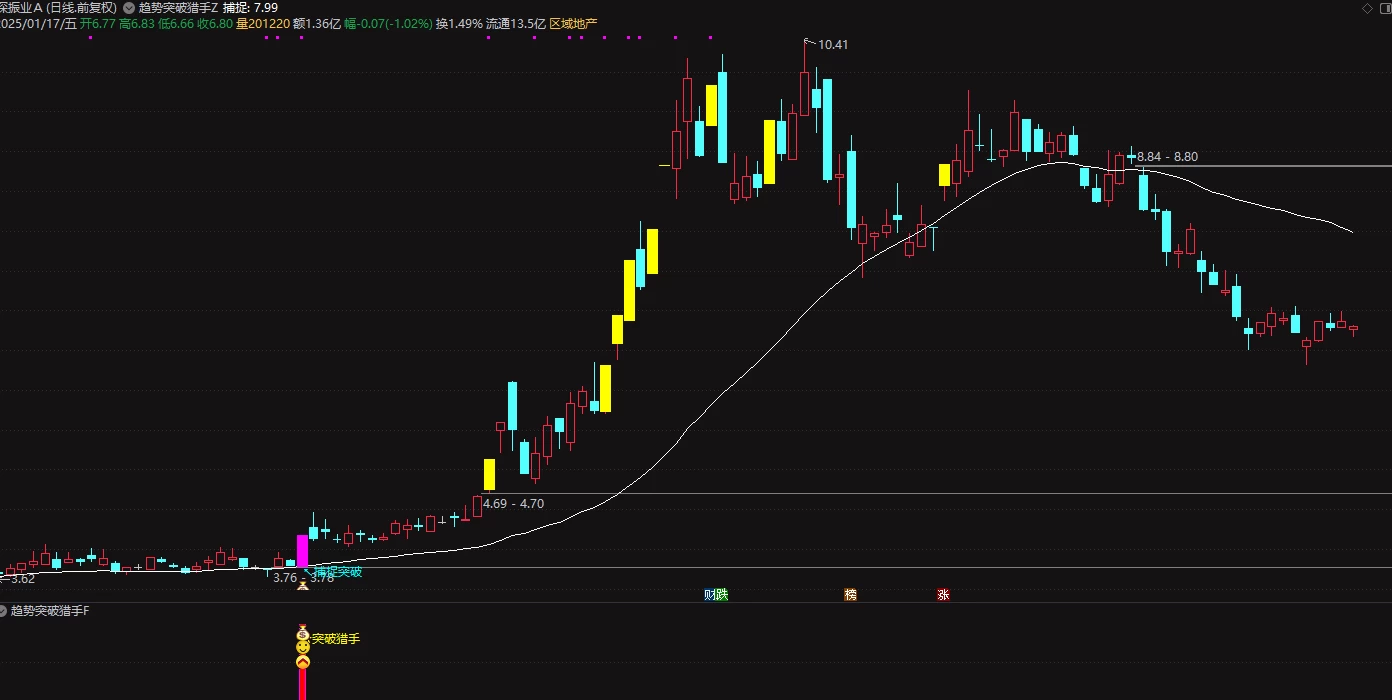The height and width of the screenshot is (700, 1392).
Task: Click the money bag signal icon
Action: tap(303, 633)
